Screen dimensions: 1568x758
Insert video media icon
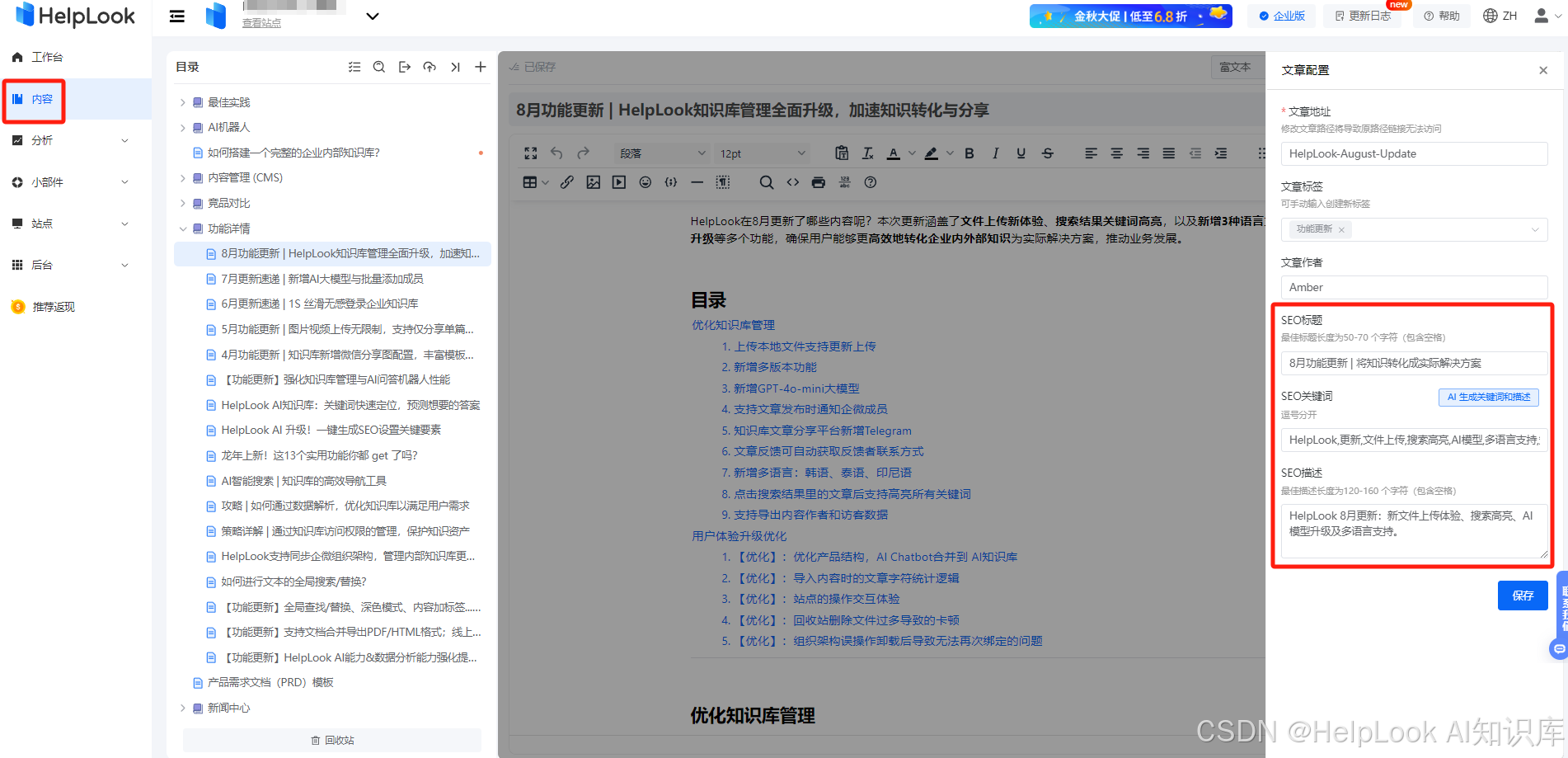tap(619, 182)
